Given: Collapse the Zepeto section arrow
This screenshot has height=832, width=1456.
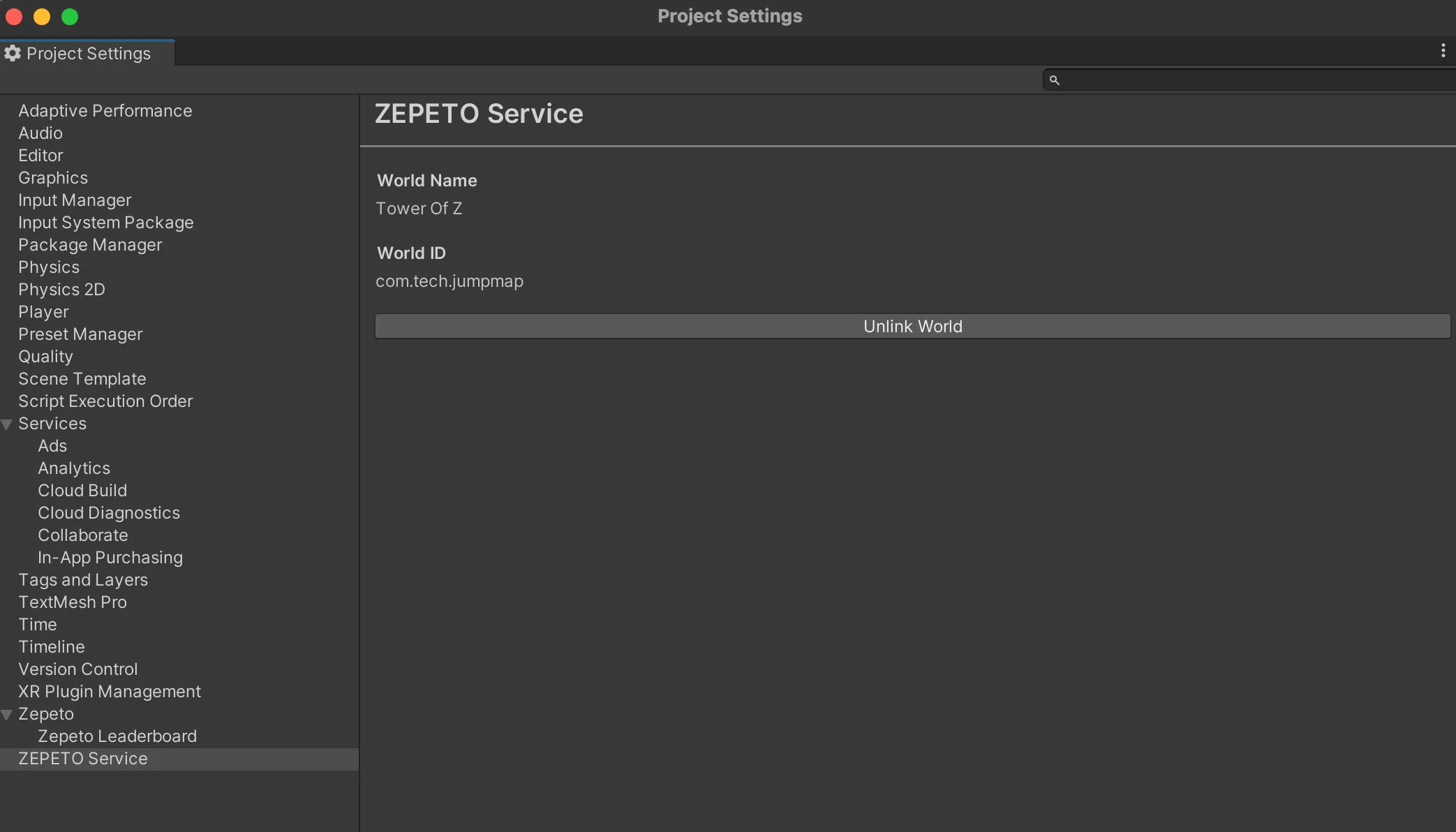Looking at the screenshot, I should [7, 714].
